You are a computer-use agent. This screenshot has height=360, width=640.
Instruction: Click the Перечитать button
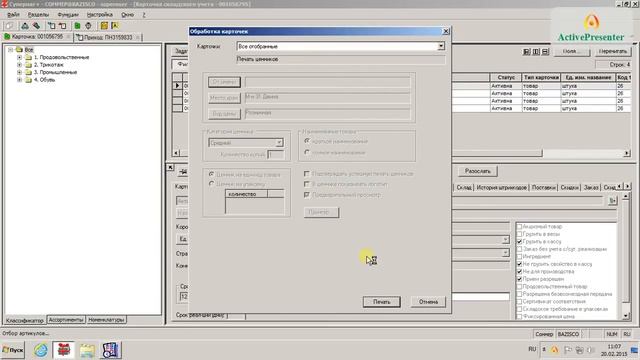tap(613, 51)
